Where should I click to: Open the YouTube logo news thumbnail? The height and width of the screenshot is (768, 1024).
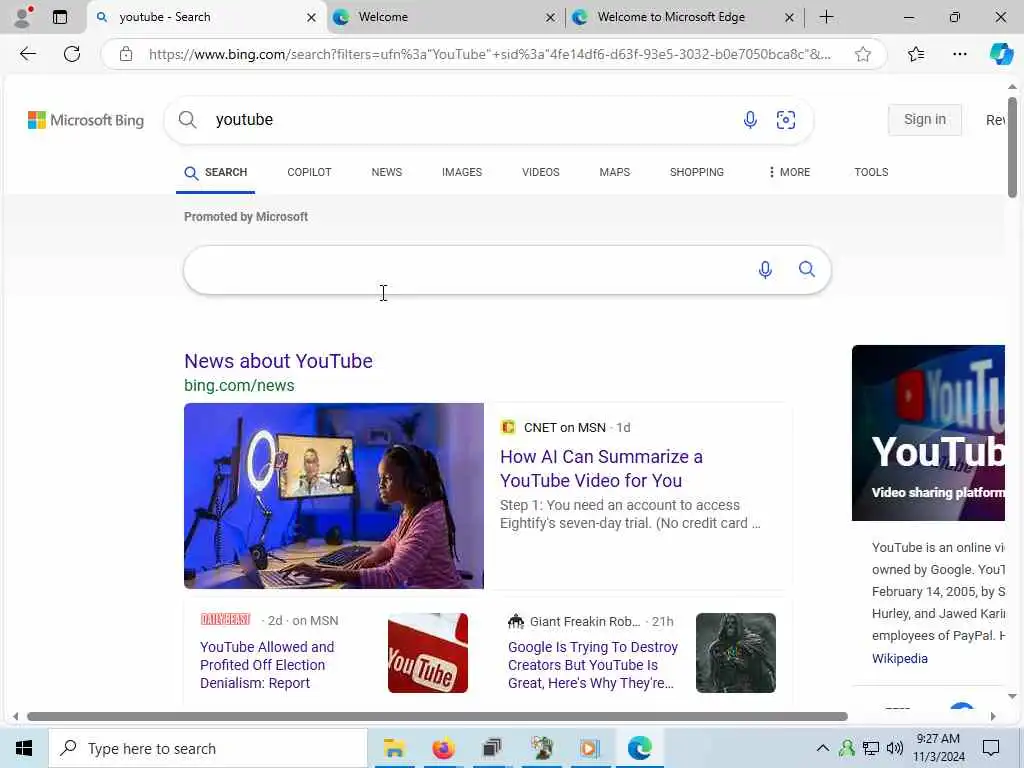click(x=428, y=652)
